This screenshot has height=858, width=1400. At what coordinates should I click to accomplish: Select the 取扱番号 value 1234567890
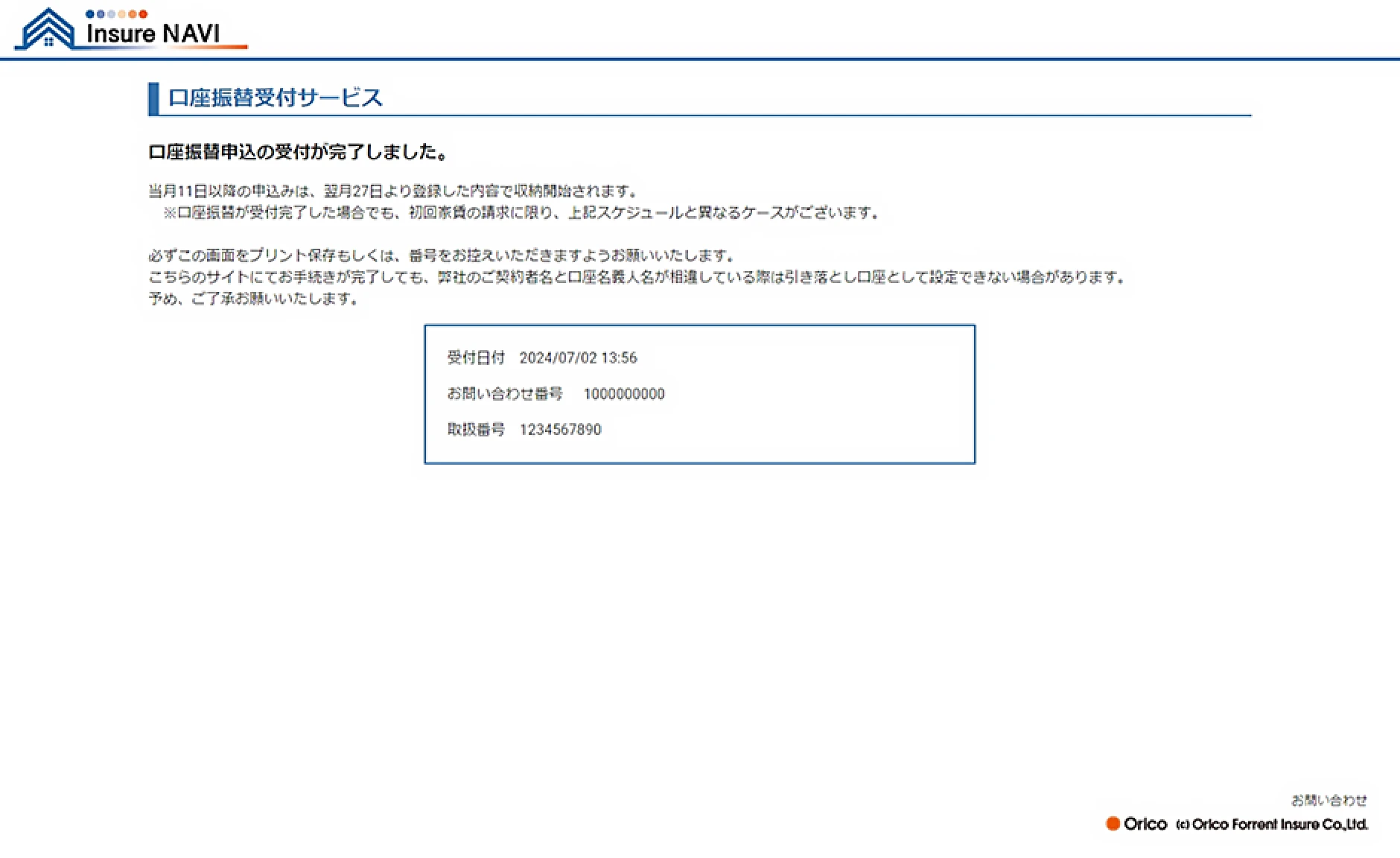coord(561,429)
